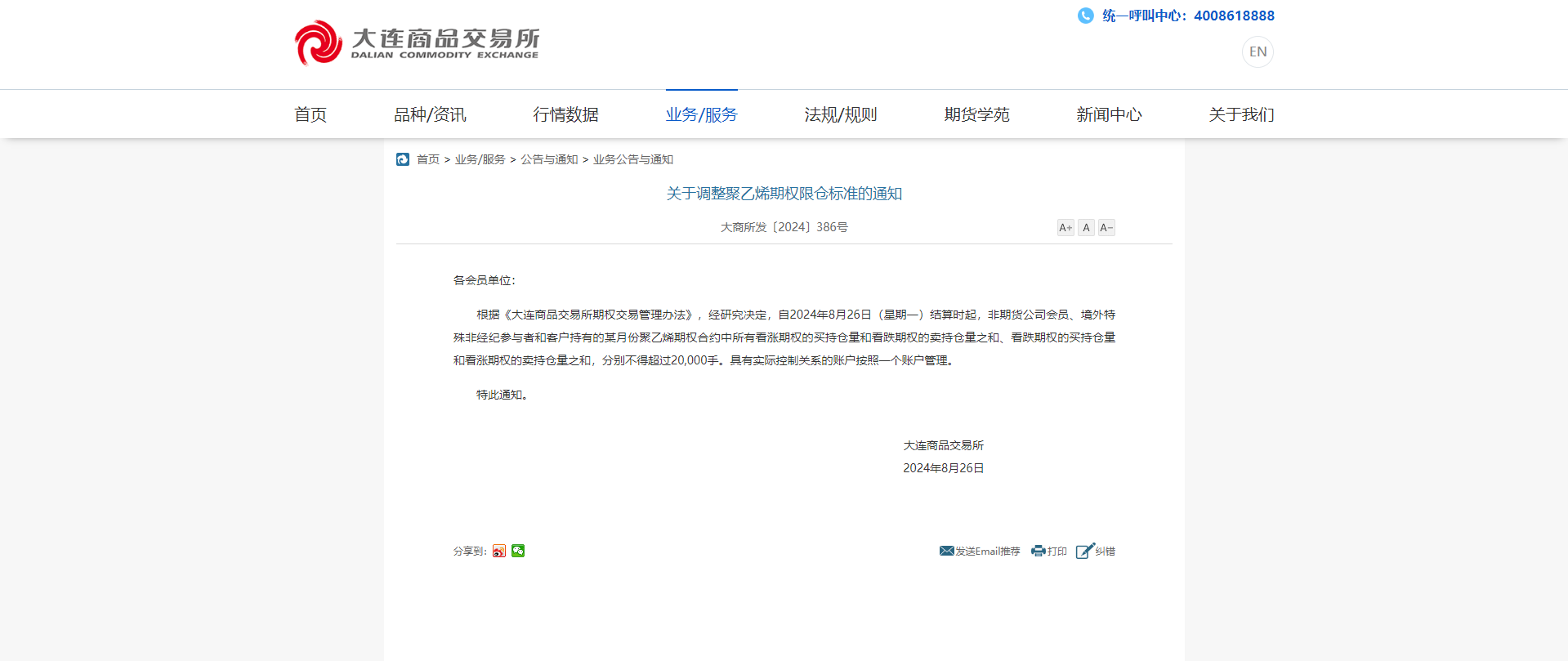This screenshot has height=661, width=1568.
Task: Click the breadcrumb home icon
Action: [x=403, y=159]
